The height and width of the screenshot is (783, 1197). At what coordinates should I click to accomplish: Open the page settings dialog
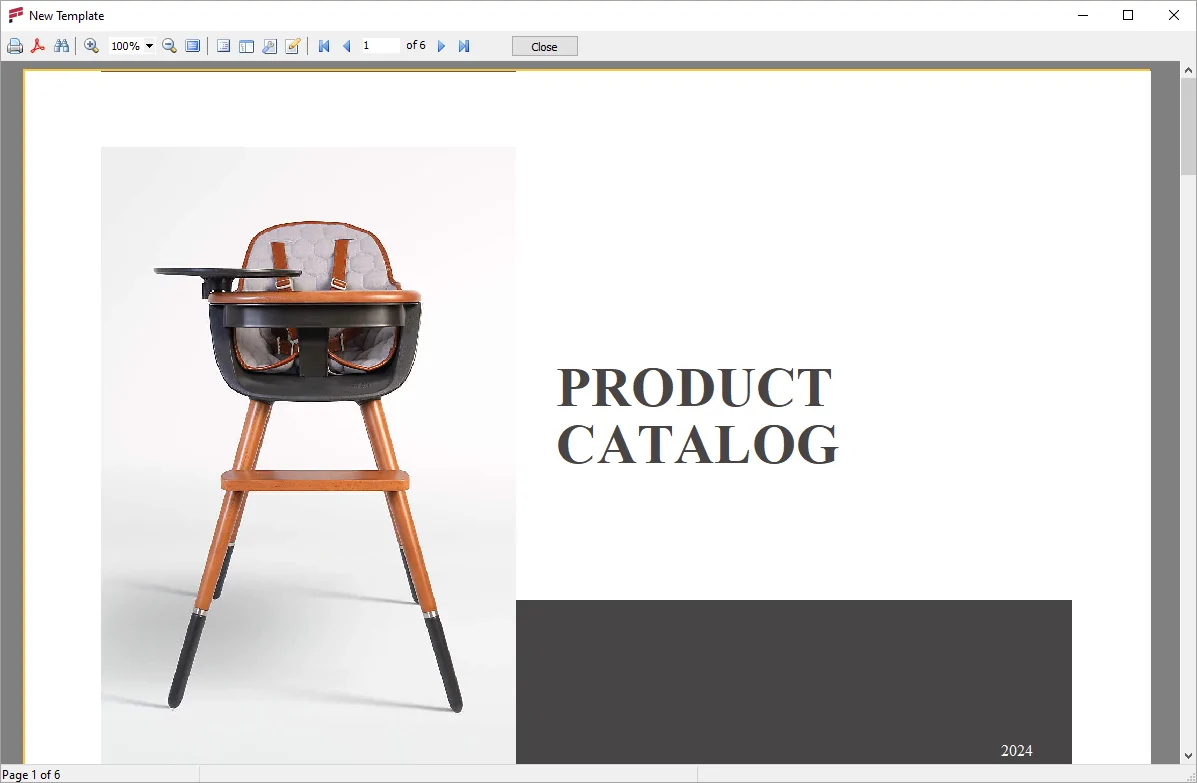(x=223, y=45)
